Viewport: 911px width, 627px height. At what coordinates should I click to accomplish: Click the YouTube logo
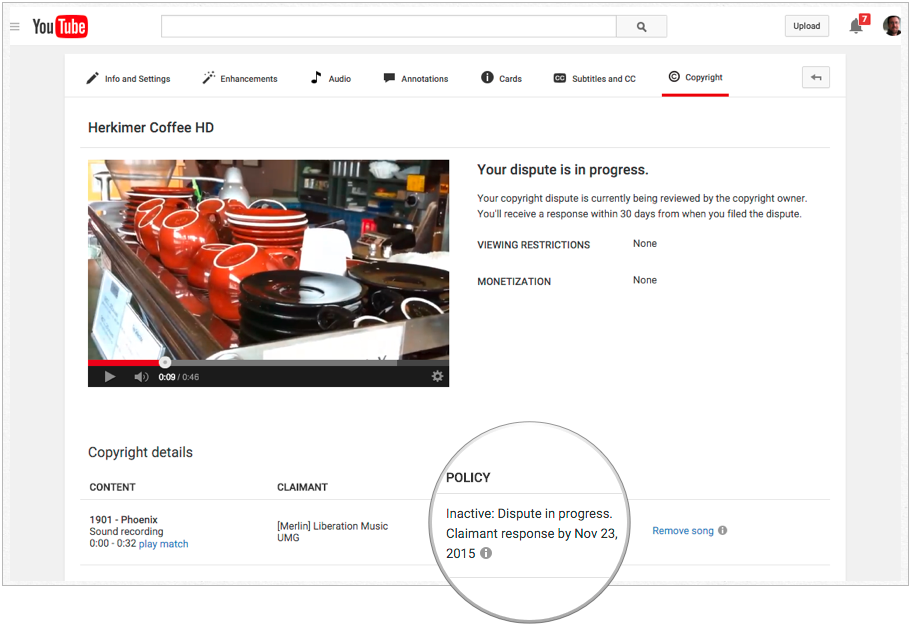tap(59, 26)
